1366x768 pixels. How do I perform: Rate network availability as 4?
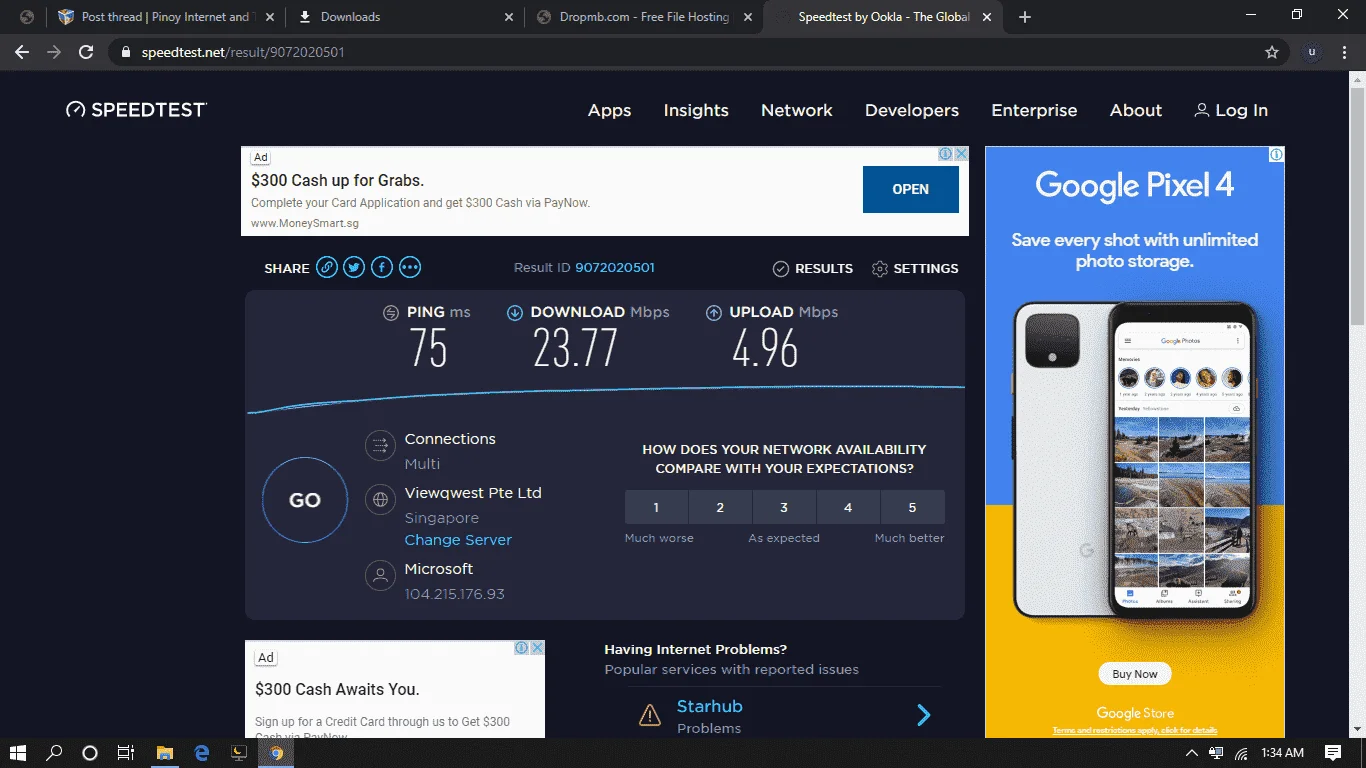[x=848, y=507]
